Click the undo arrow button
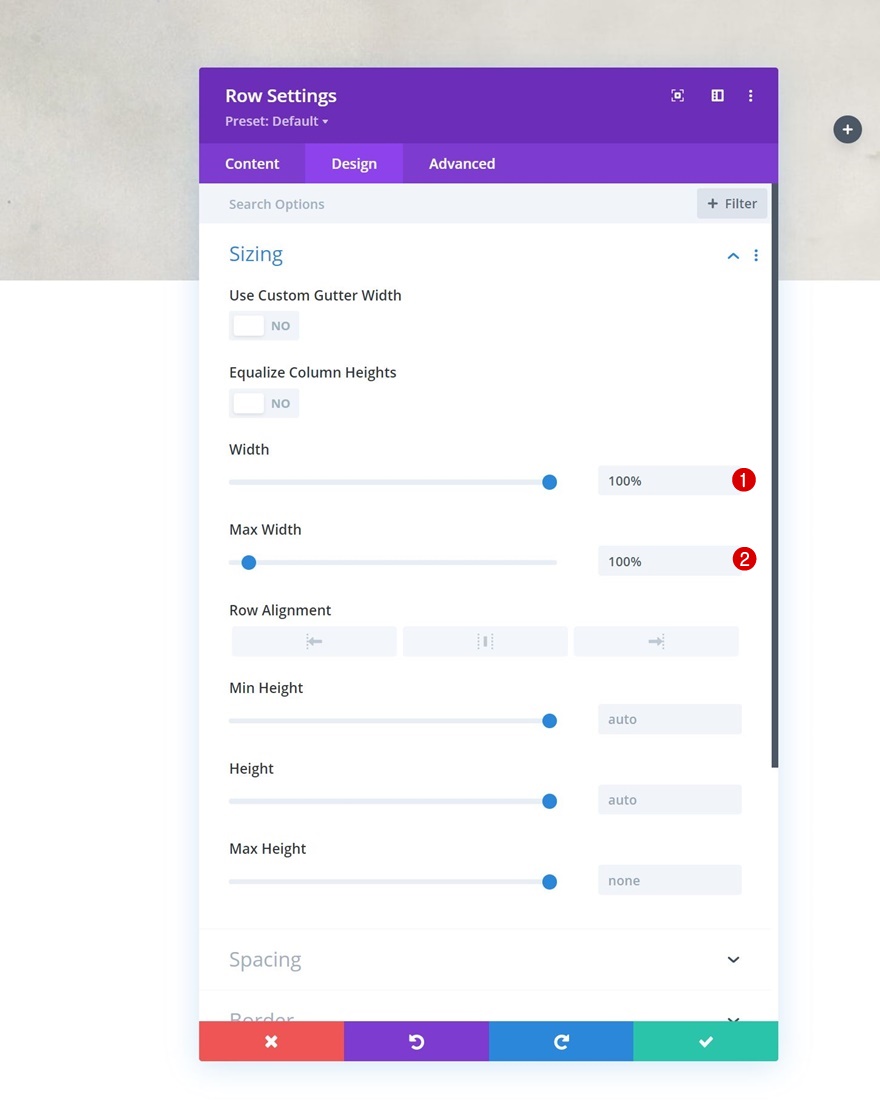The image size is (880, 1112). tap(416, 1041)
